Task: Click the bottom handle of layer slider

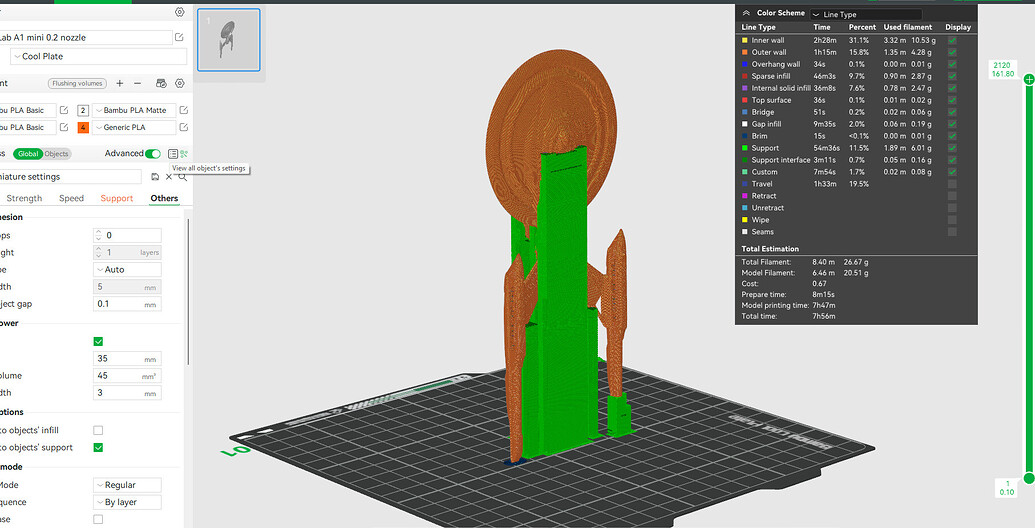Action: click(1029, 478)
